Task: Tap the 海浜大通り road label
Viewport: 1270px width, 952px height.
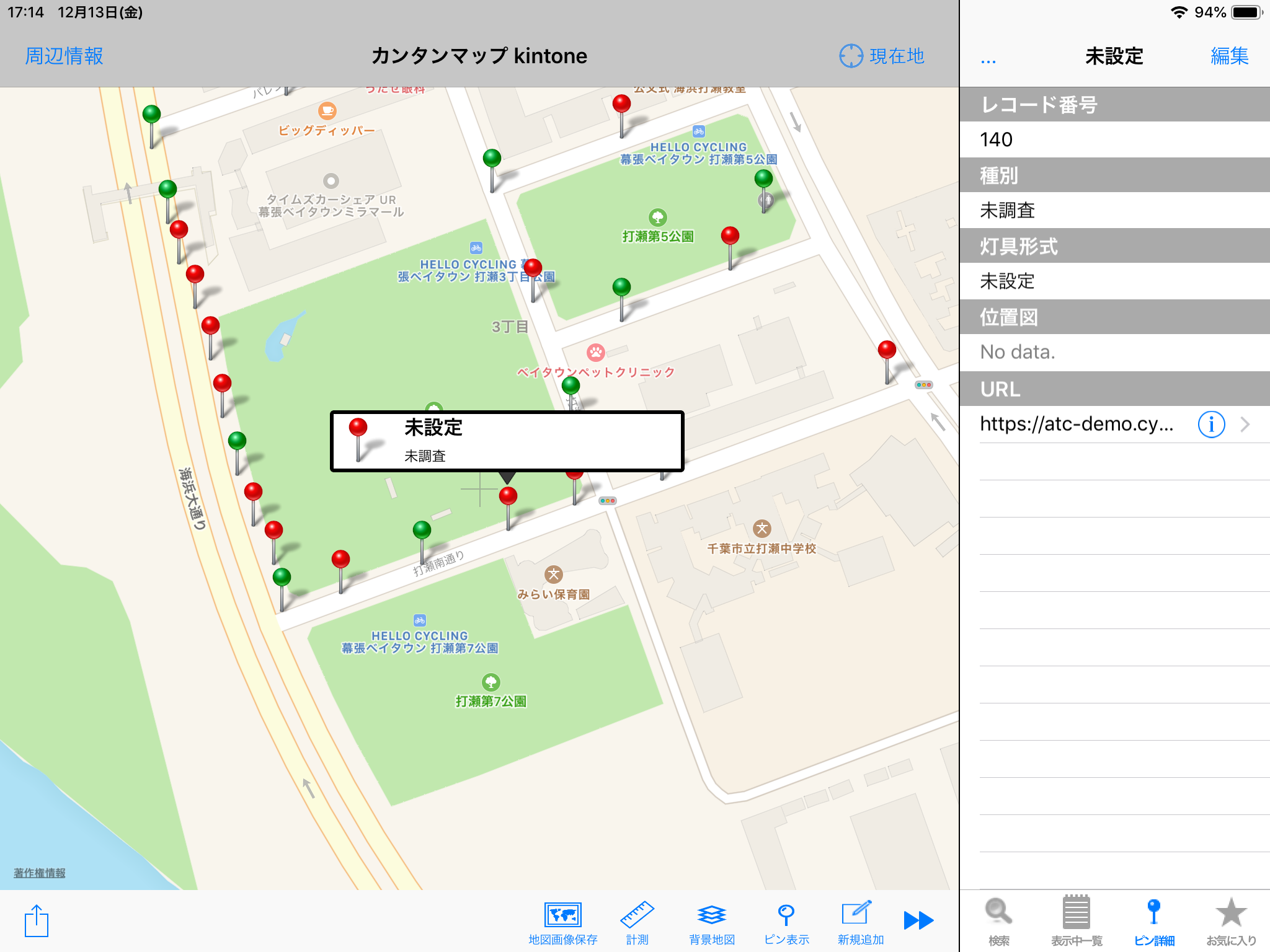Action: pos(192,498)
